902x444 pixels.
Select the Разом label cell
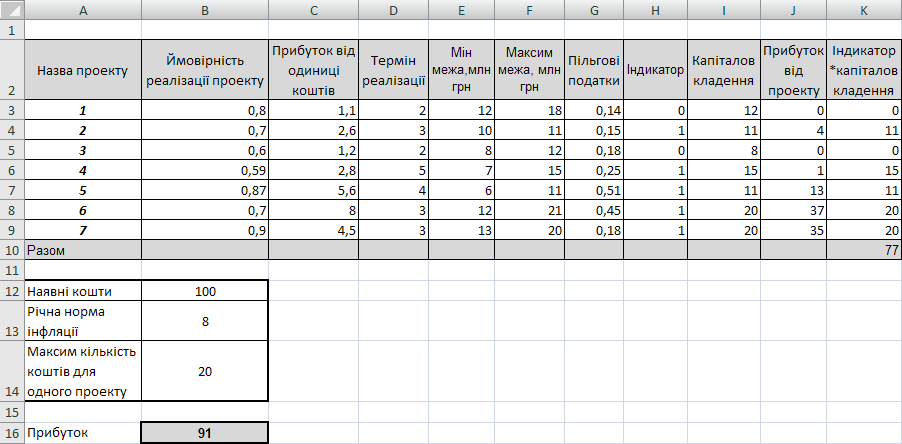pos(82,250)
